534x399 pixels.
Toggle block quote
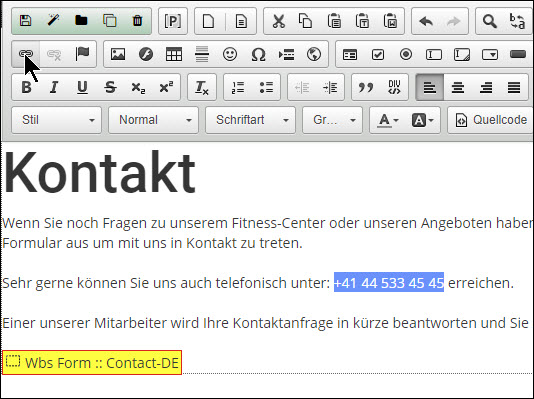[366, 87]
